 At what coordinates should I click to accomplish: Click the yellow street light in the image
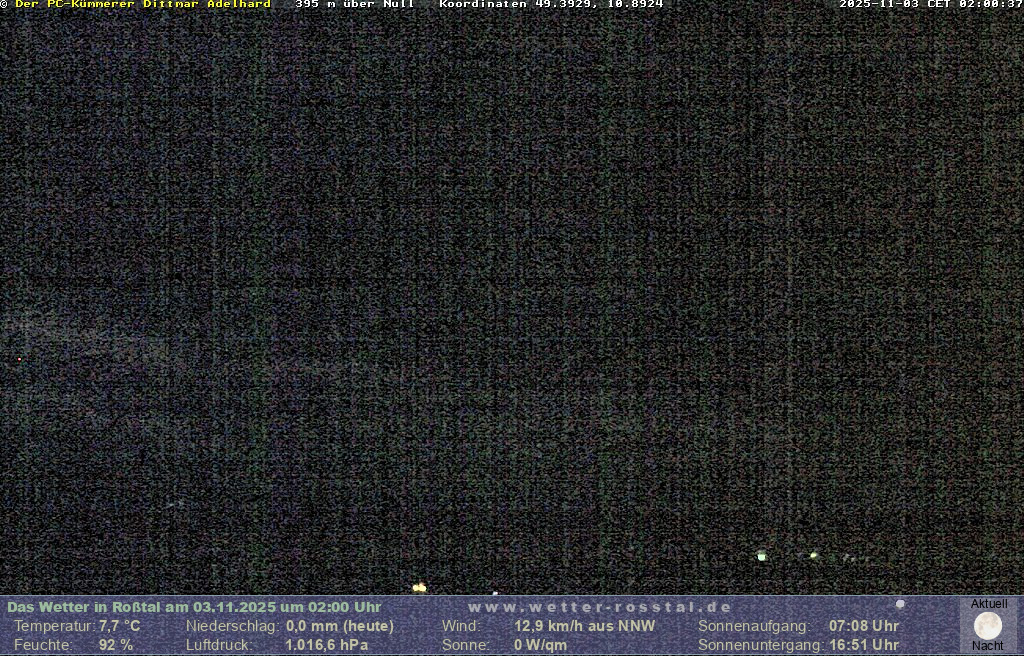click(419, 588)
